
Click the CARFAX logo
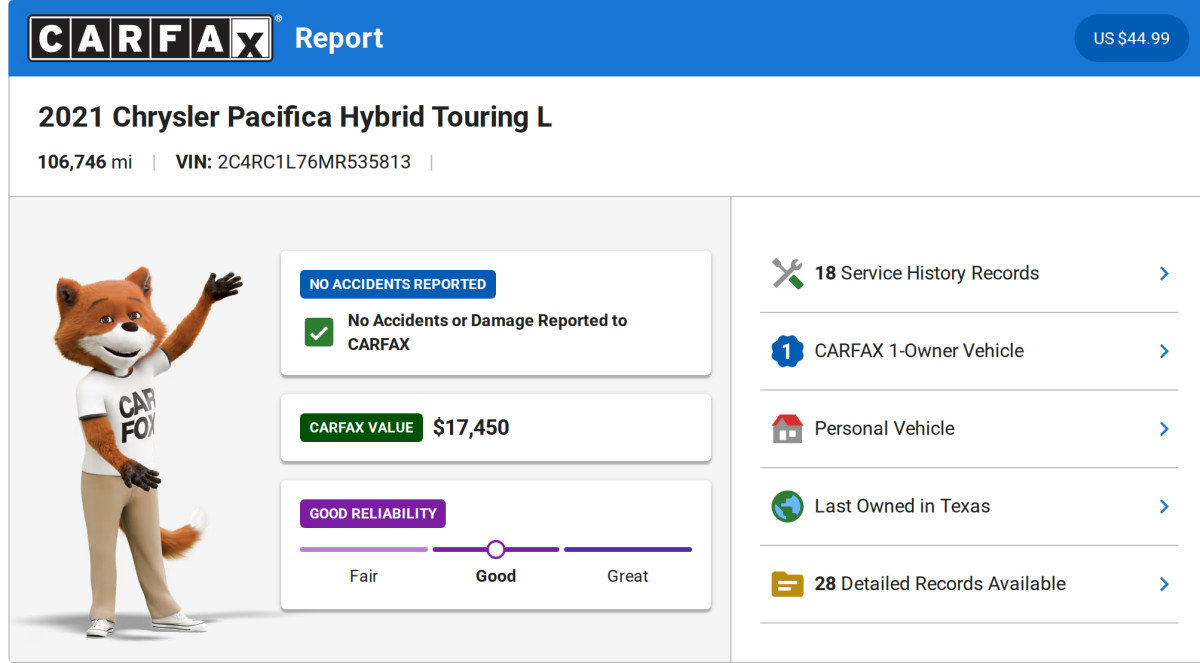[150, 38]
